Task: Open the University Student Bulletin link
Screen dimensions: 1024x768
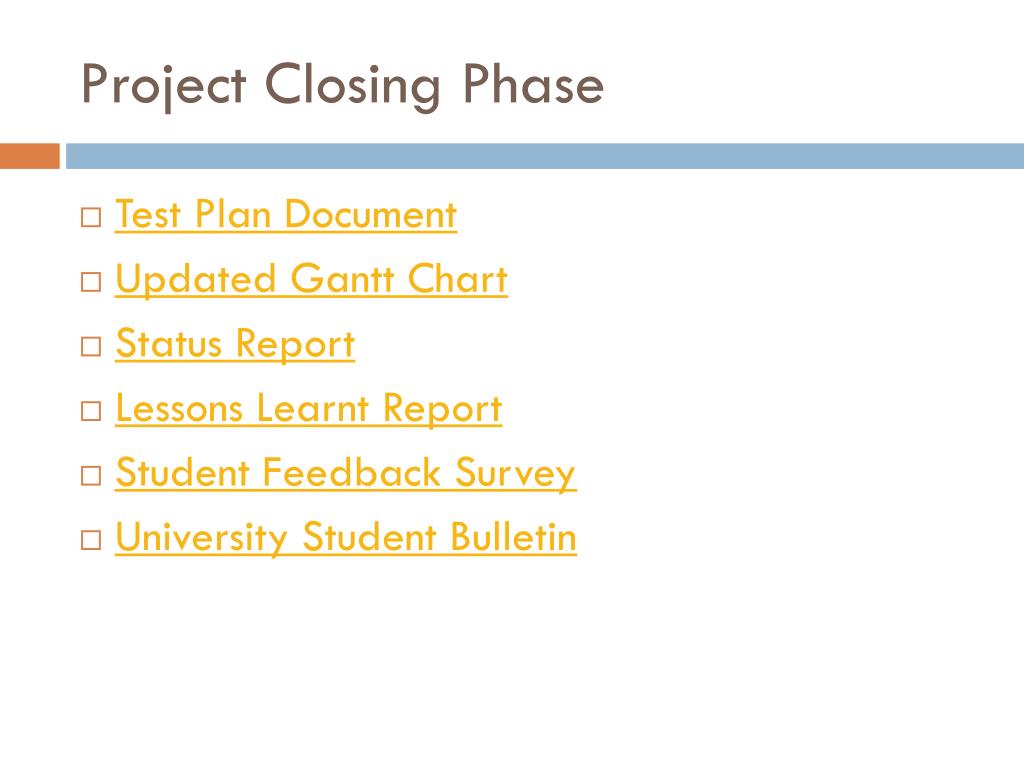Action: coord(345,537)
